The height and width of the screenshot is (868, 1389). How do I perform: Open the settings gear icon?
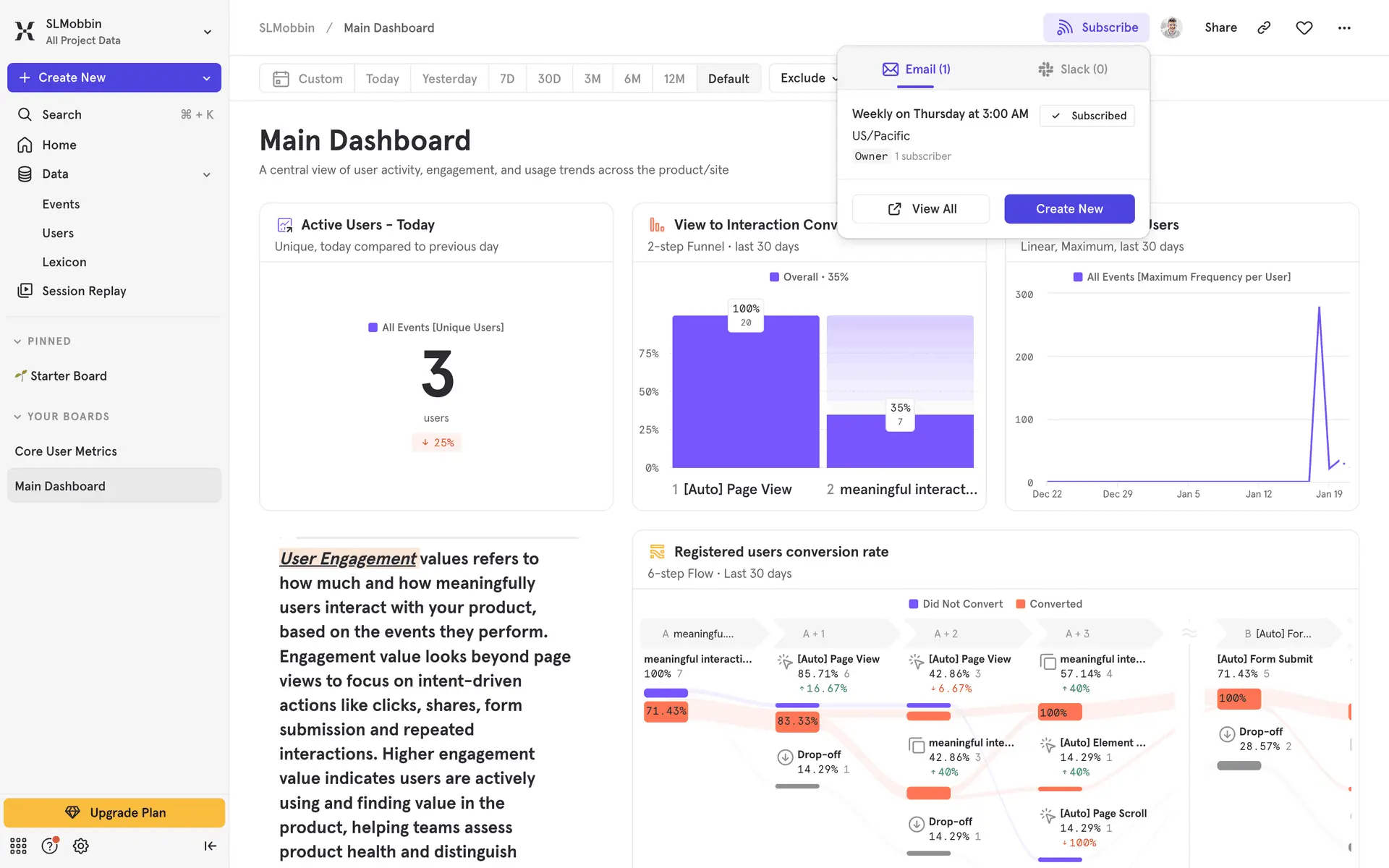[81, 846]
